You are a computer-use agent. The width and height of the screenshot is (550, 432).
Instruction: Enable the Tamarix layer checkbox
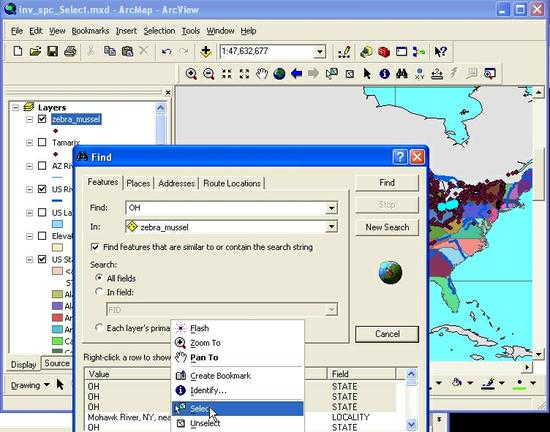(x=42, y=142)
